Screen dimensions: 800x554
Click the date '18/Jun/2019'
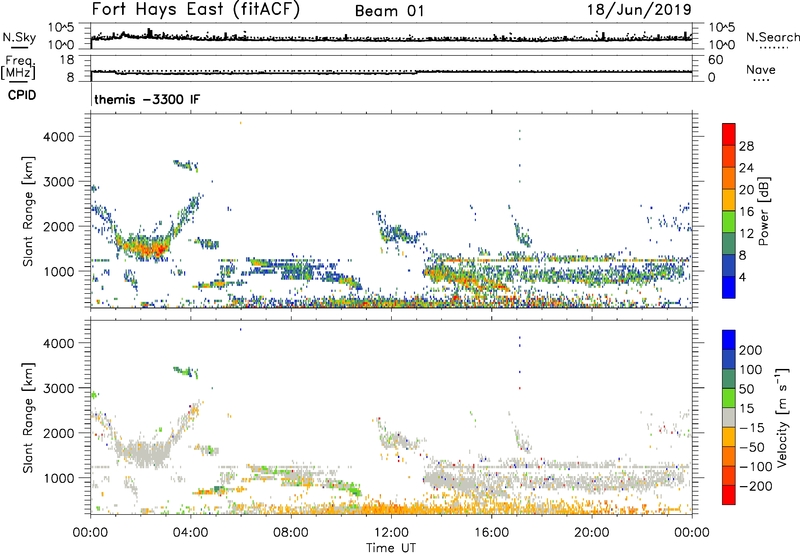point(639,10)
